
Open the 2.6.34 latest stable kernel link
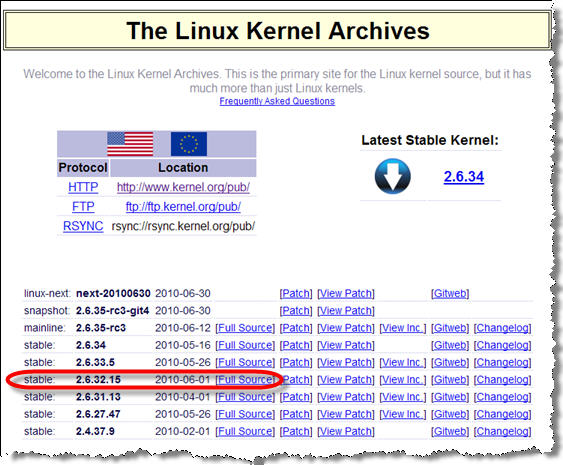click(x=464, y=177)
